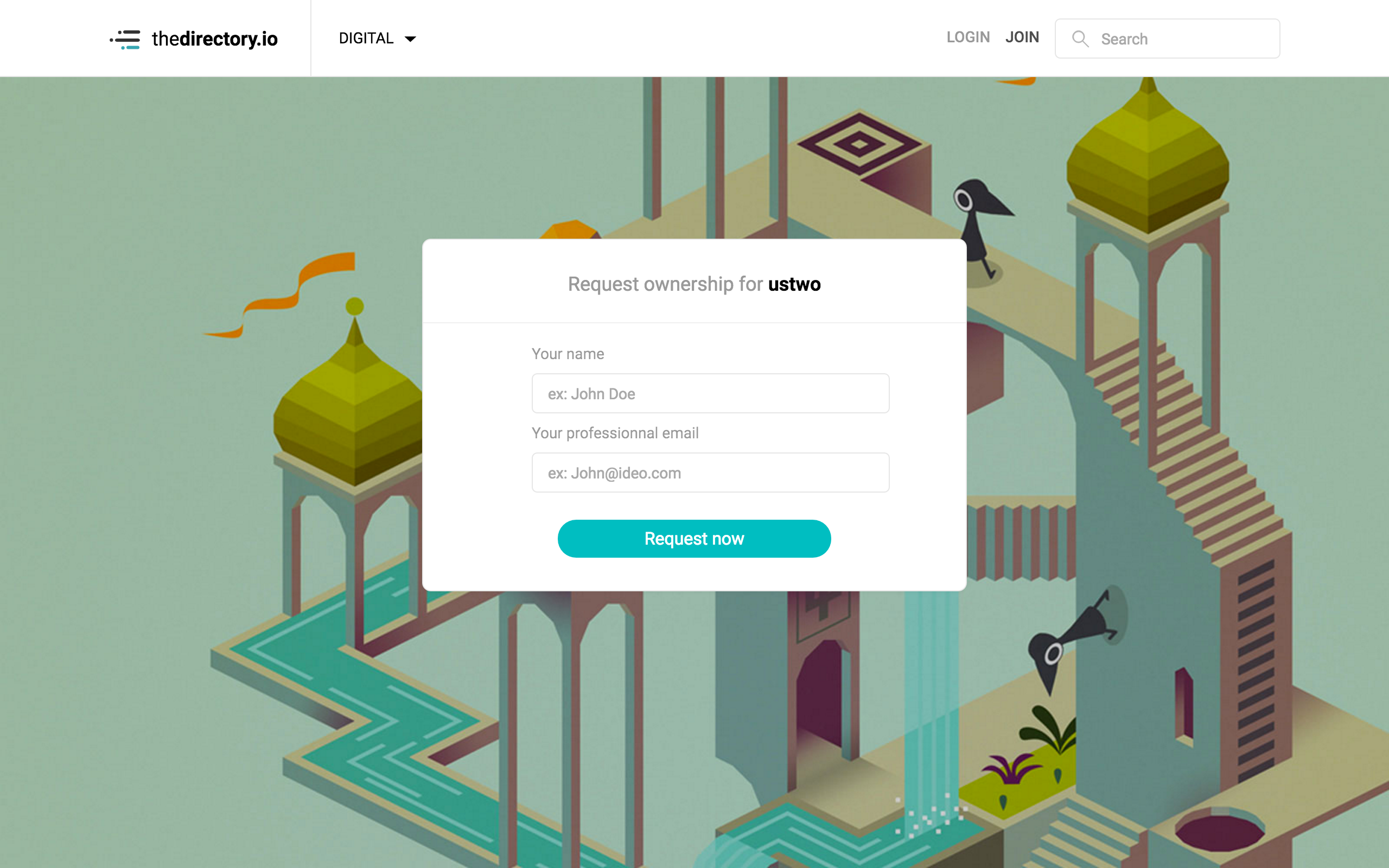The height and width of the screenshot is (868, 1389).
Task: Click the Your name text field
Action: tap(710, 393)
